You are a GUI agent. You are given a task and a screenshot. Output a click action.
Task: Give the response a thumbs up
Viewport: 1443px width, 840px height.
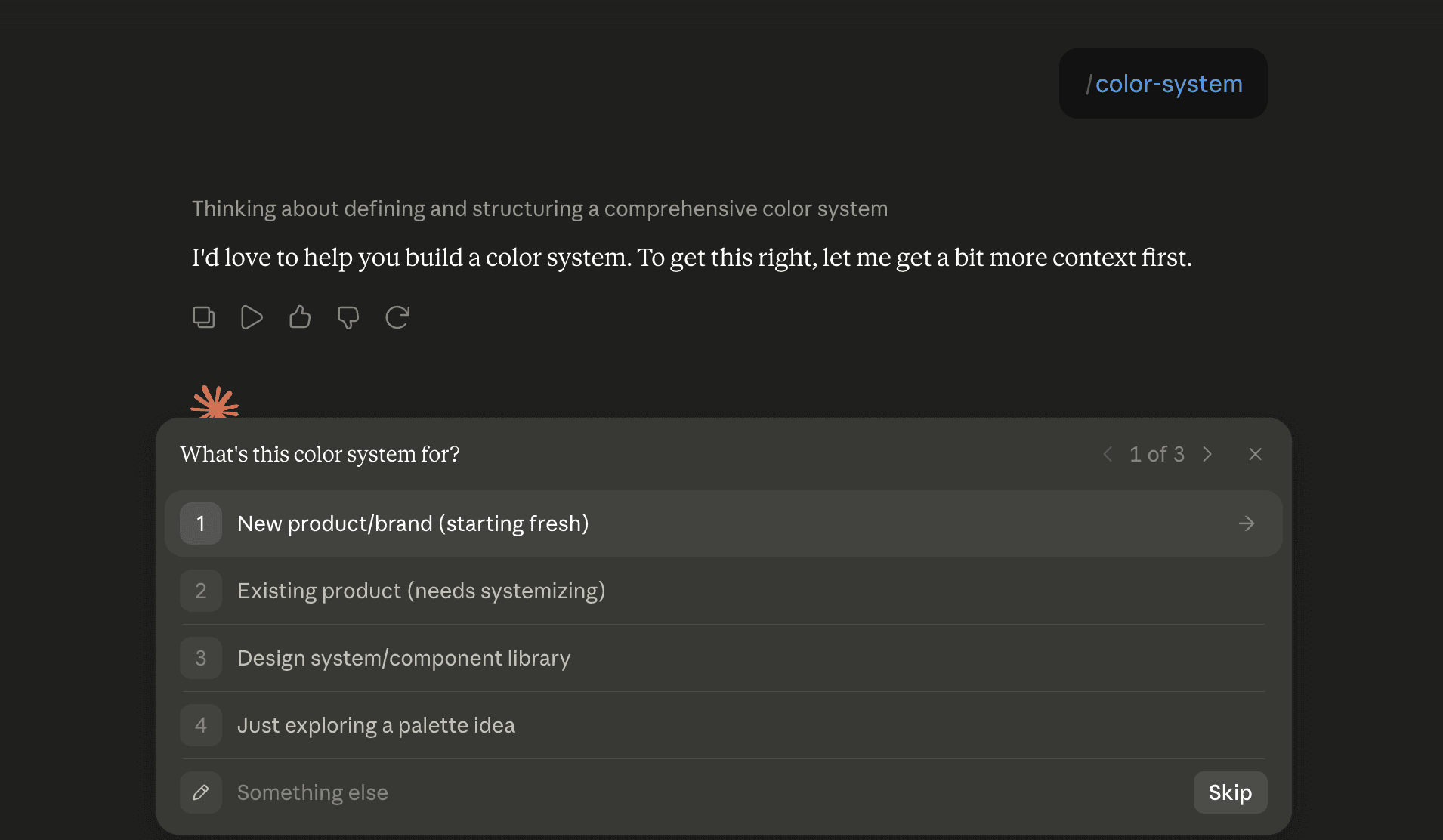(300, 317)
